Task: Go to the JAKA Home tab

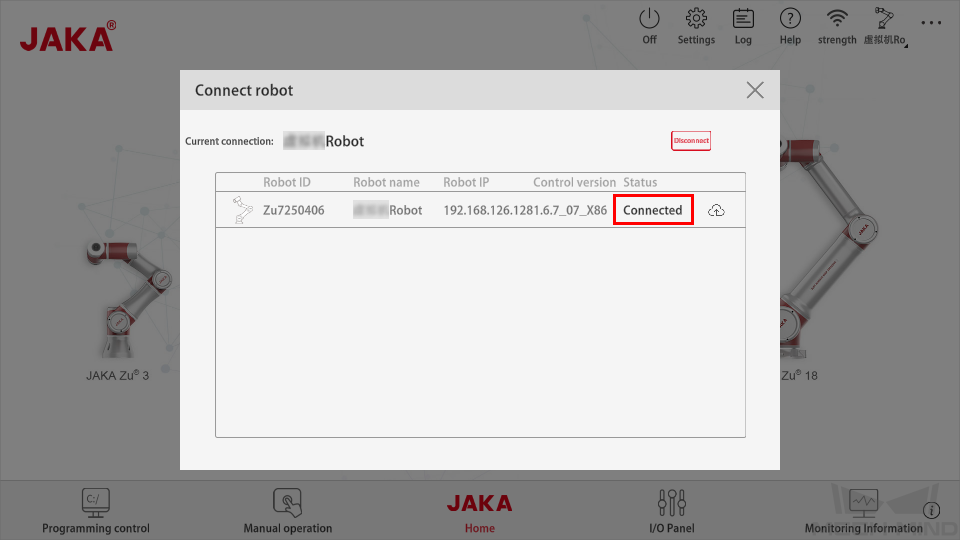Action: point(479,512)
